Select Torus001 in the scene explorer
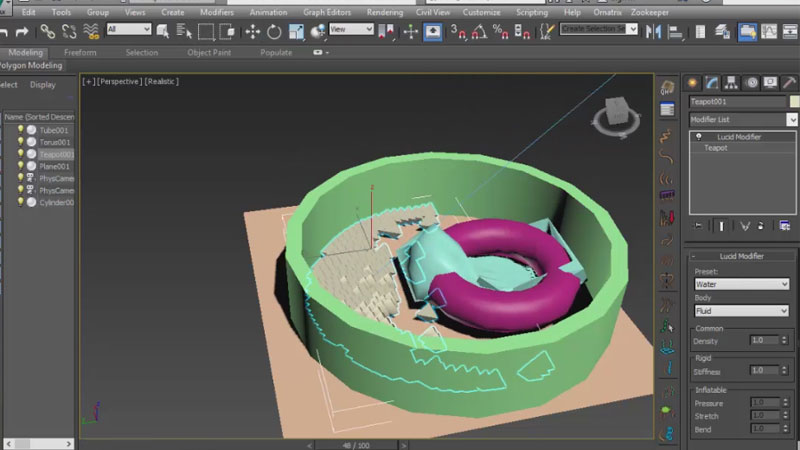Screen dimensions: 800x450 pos(54,142)
